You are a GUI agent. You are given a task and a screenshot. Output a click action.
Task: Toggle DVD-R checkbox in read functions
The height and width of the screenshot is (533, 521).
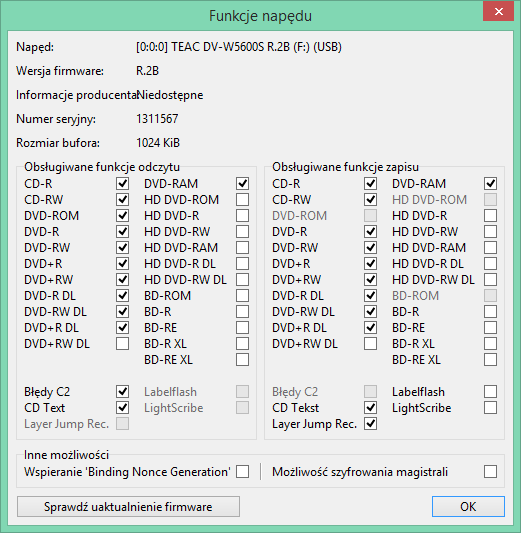tap(122, 231)
